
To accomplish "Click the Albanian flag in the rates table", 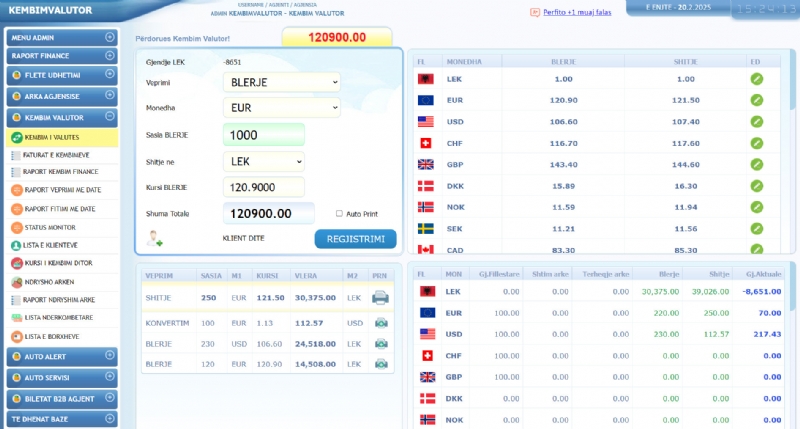I will tap(426, 79).
